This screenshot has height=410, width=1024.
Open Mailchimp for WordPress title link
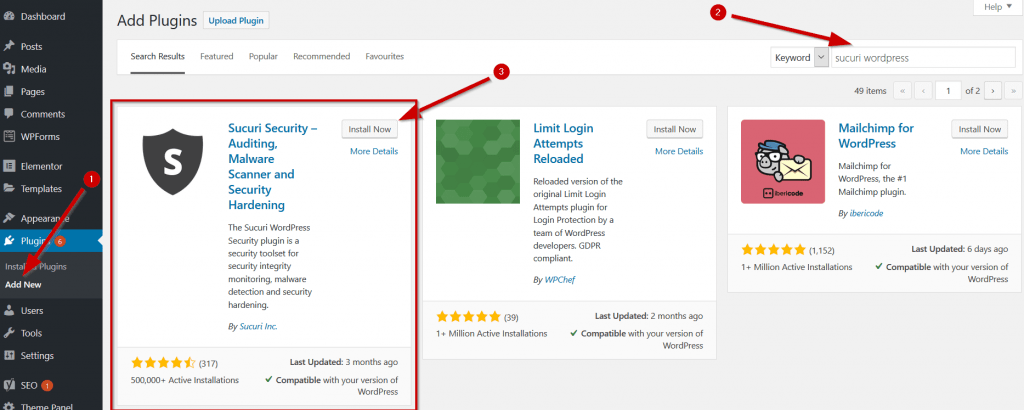click(876, 136)
